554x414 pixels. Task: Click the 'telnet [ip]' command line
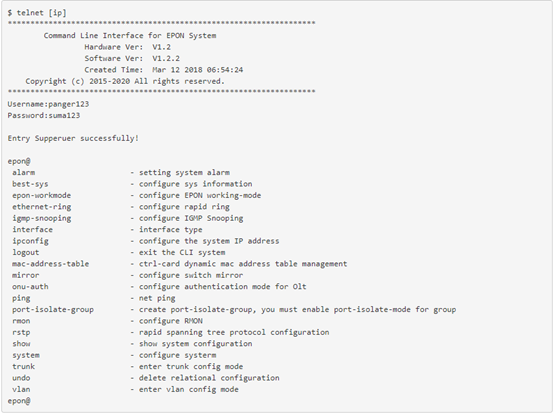(37, 13)
